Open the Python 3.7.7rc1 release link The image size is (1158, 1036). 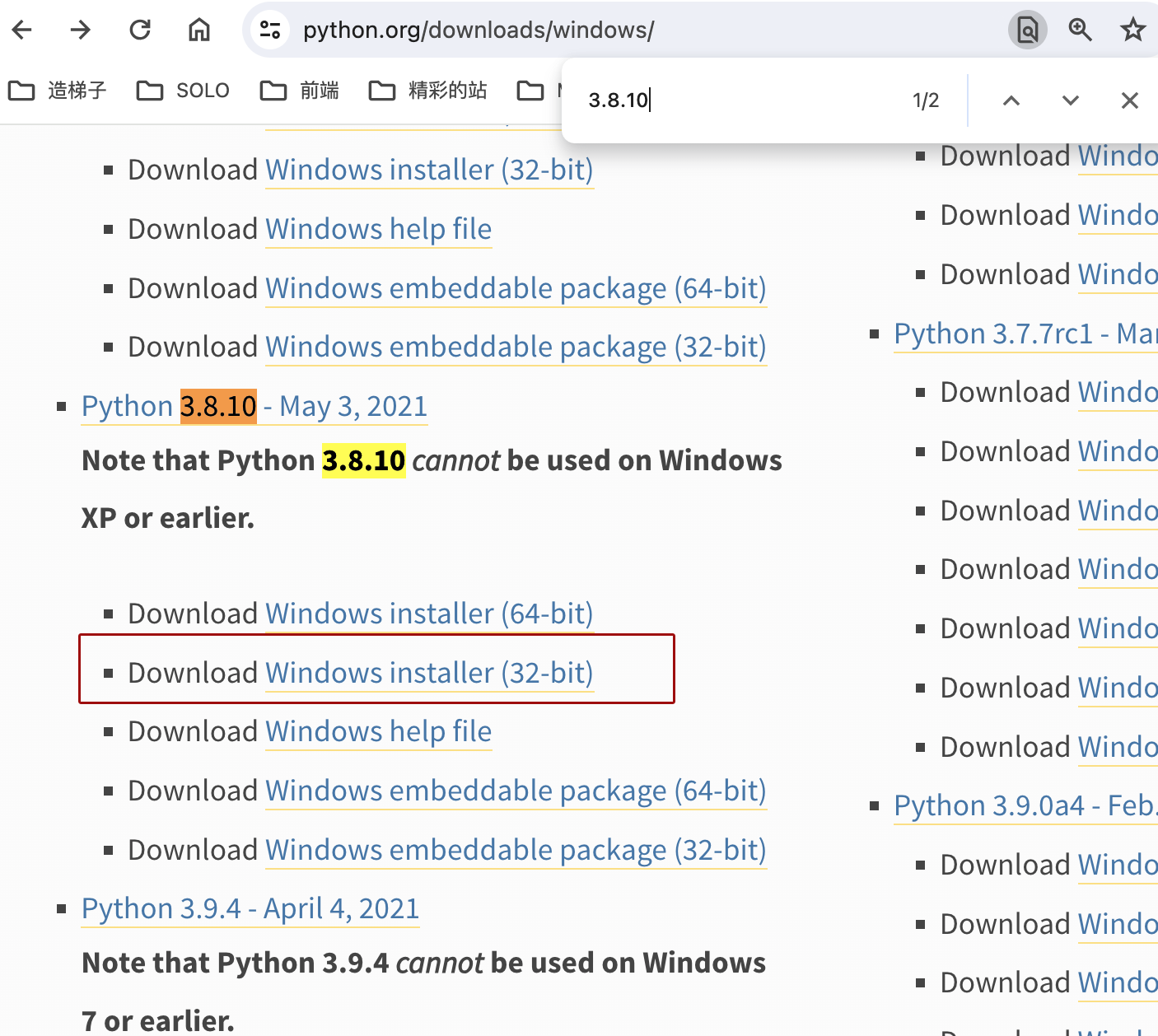[x=1026, y=334]
